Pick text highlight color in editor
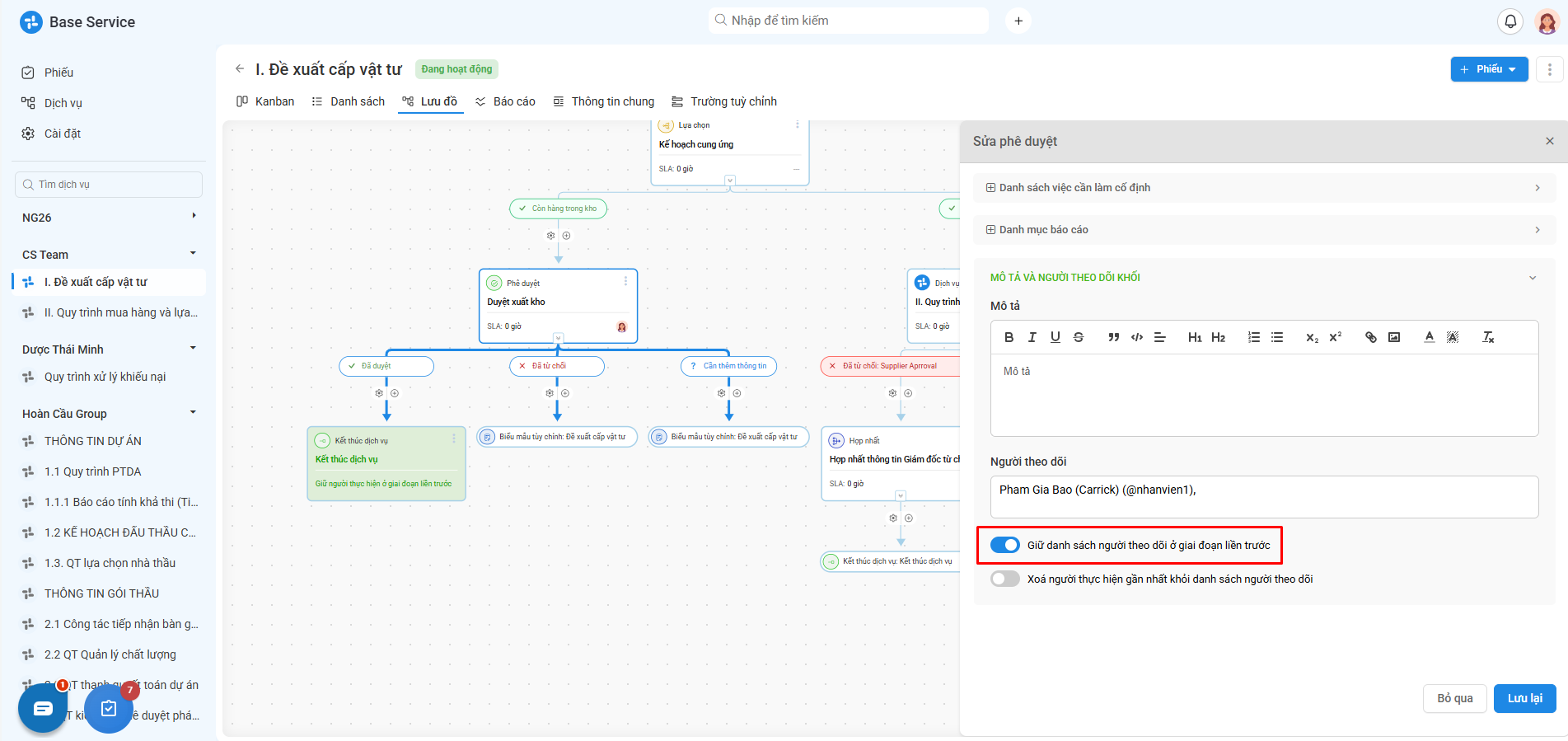 [1453, 337]
